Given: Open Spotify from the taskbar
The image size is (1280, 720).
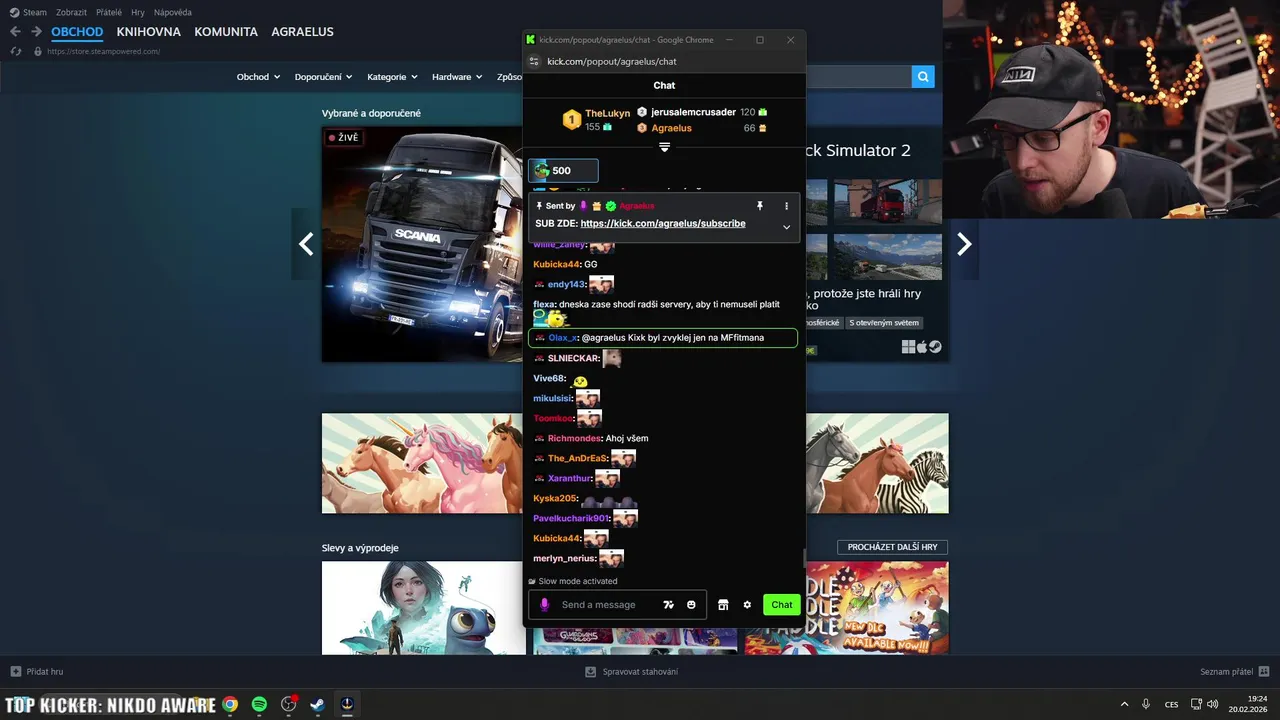Looking at the screenshot, I should tap(259, 704).
